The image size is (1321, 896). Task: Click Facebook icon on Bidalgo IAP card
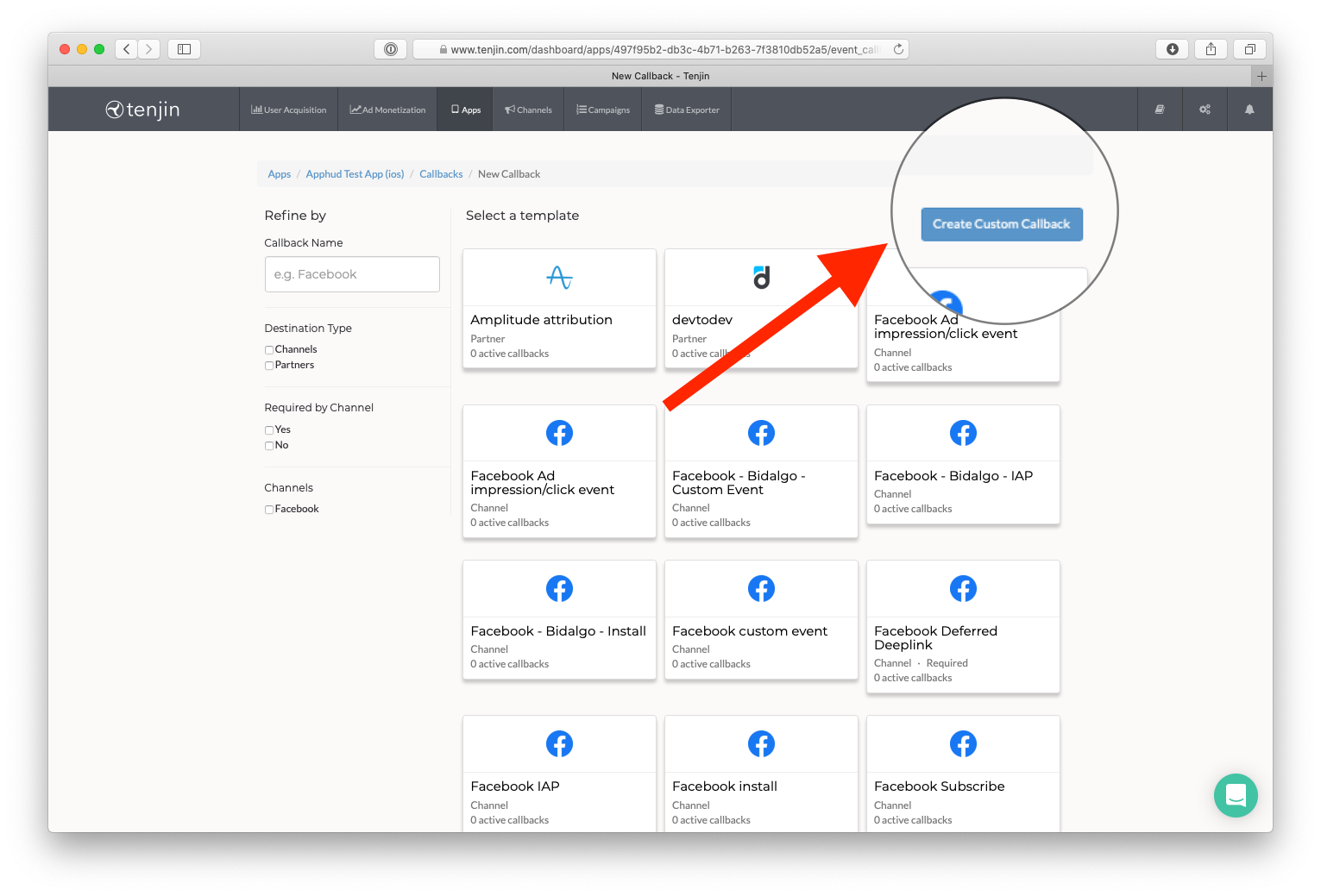[x=963, y=433]
